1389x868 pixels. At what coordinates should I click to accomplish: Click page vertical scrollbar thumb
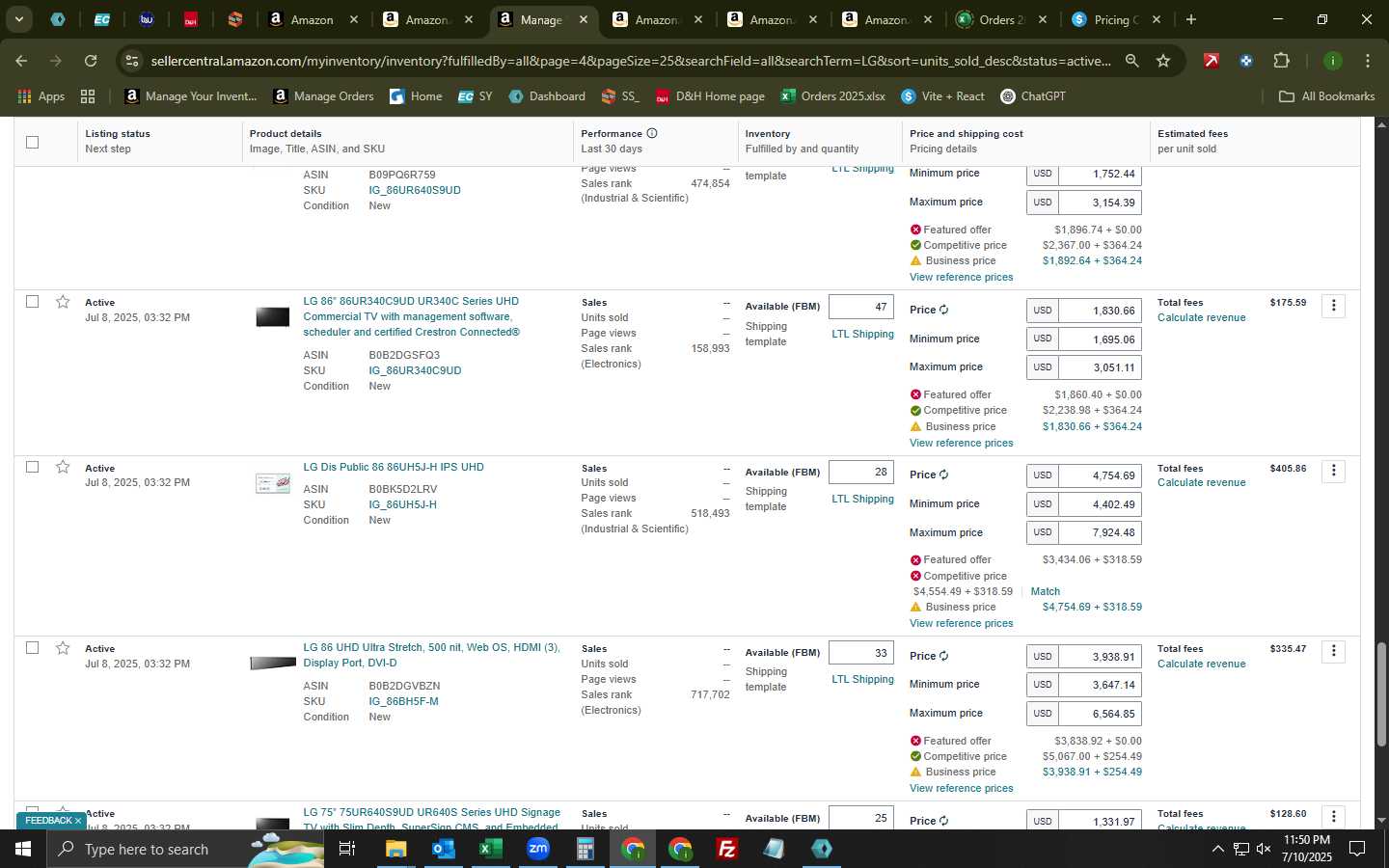(x=1380, y=694)
